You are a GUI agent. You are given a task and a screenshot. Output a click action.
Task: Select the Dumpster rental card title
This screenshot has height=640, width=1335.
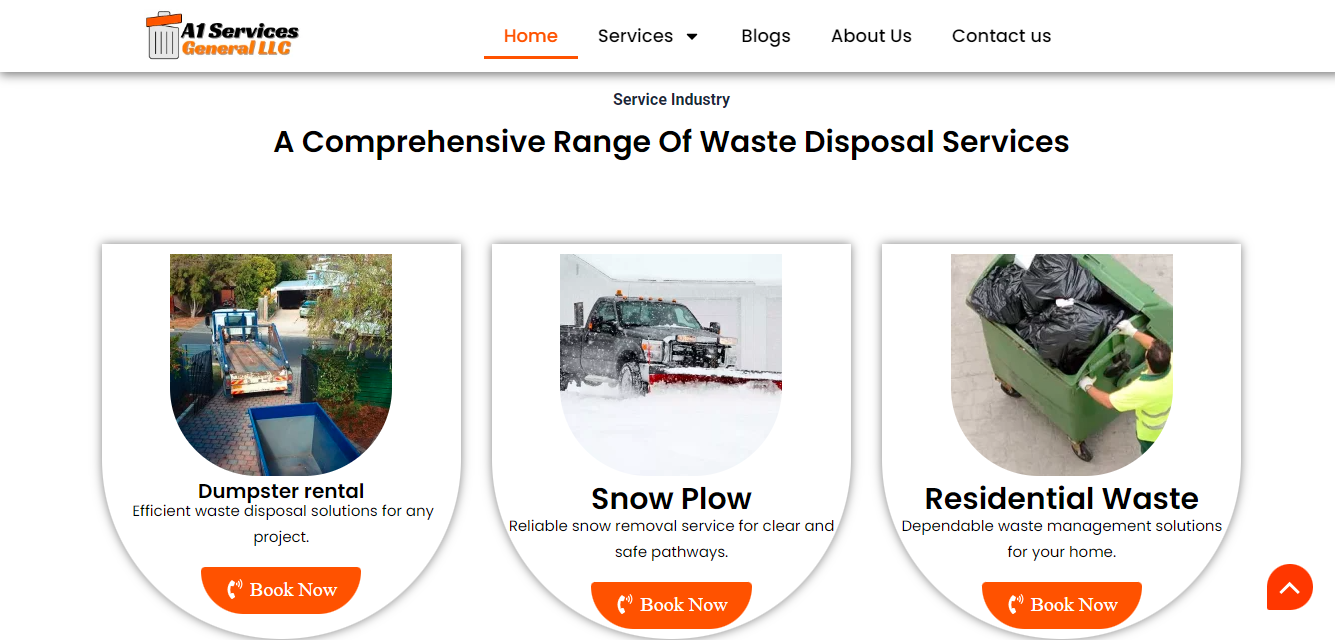(x=281, y=491)
